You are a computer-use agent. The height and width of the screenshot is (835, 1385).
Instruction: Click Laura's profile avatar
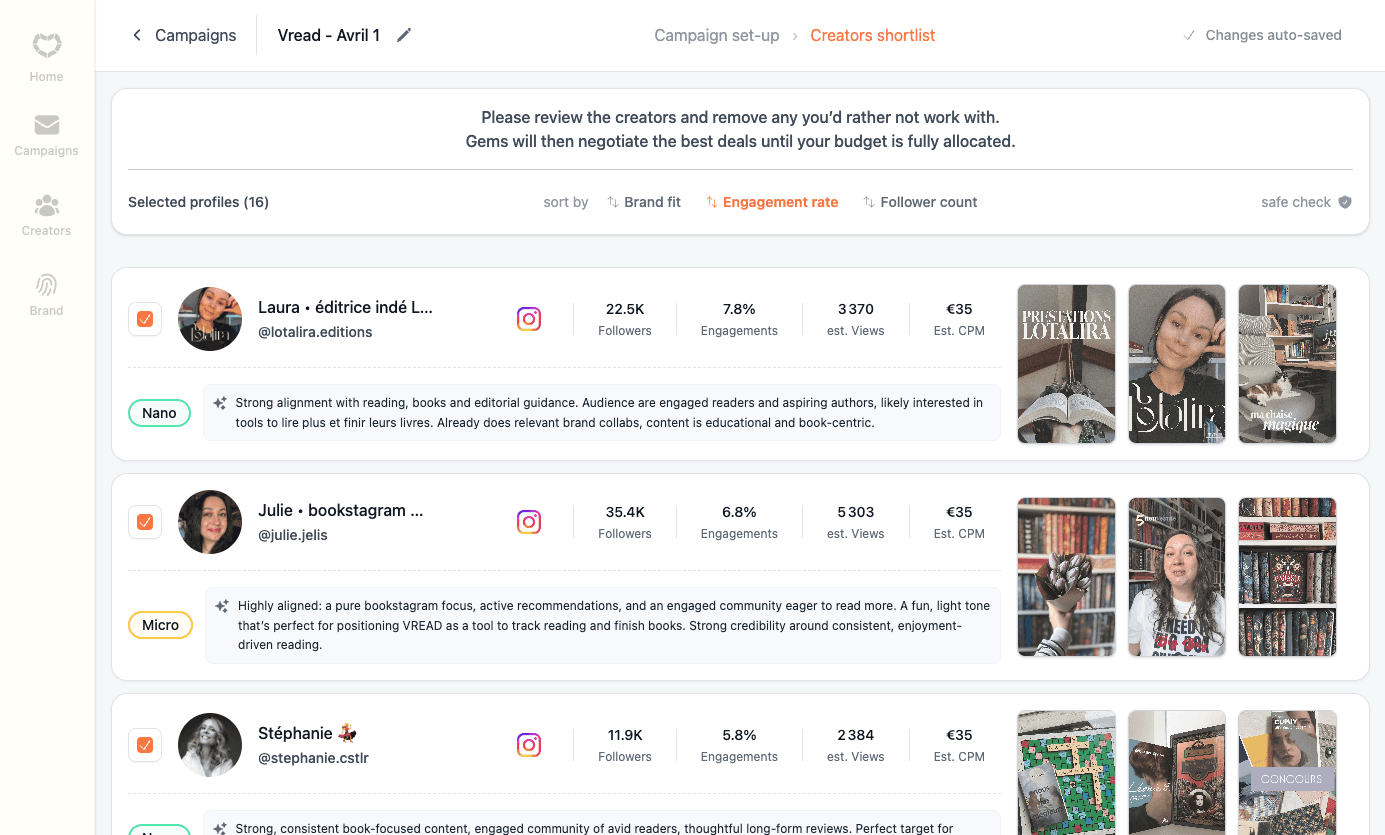click(x=210, y=319)
